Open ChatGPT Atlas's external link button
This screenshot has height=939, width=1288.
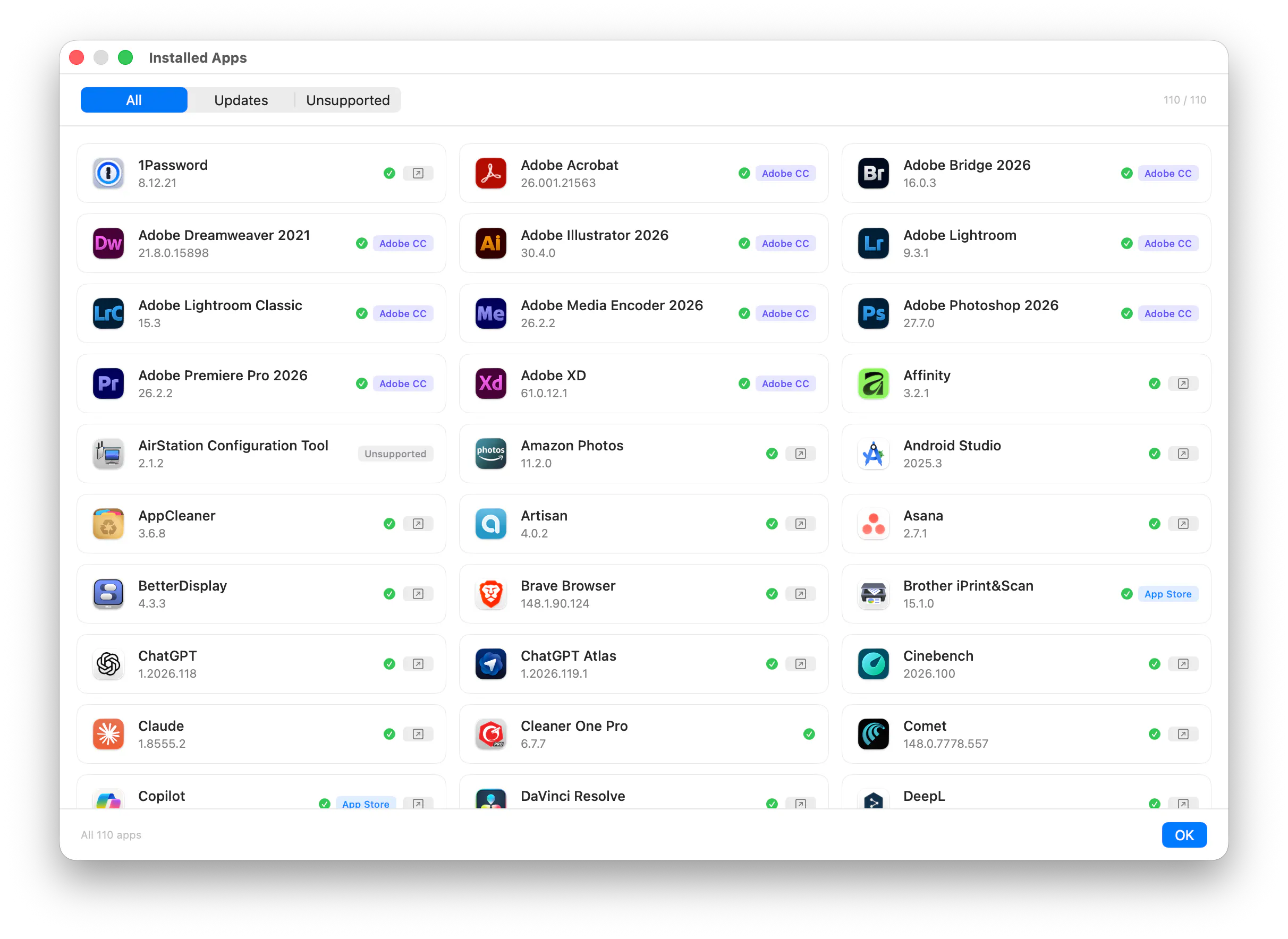(x=800, y=664)
